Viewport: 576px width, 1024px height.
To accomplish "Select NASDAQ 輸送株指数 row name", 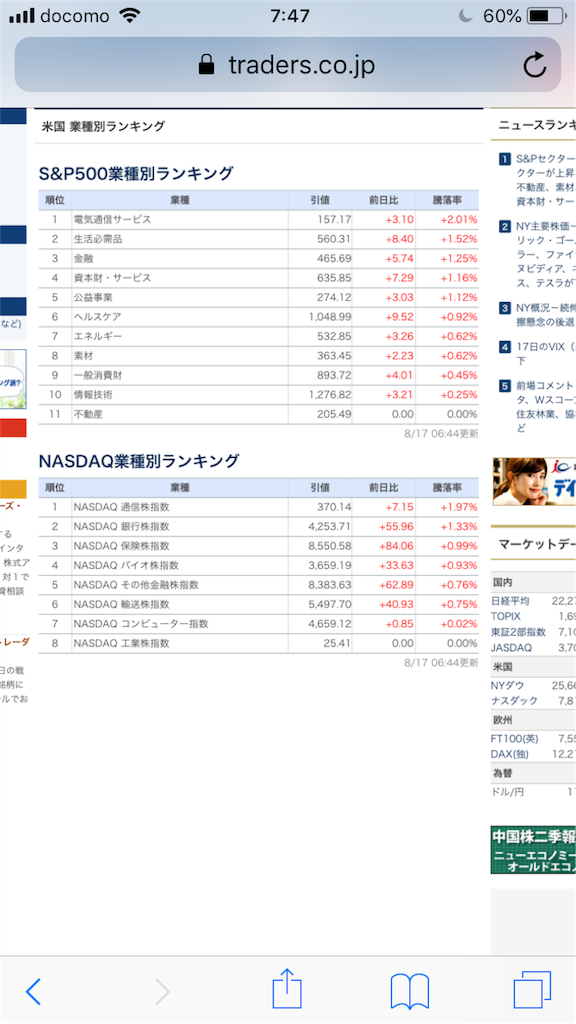I will pos(121,605).
